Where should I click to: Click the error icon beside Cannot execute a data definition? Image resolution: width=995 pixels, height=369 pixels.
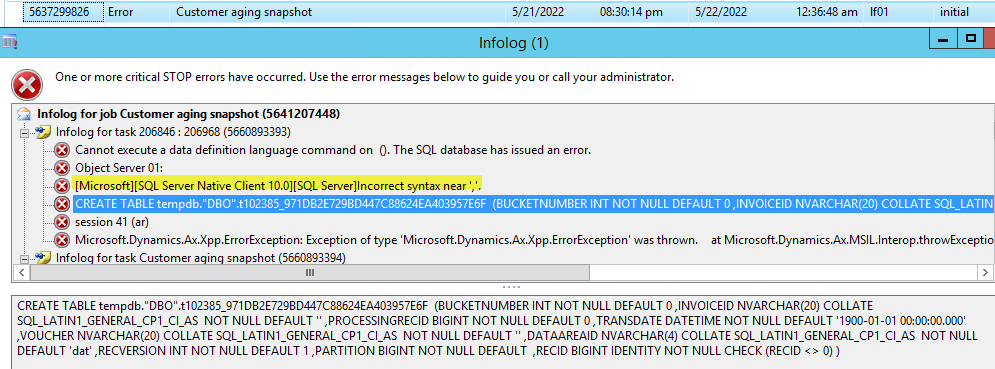[62, 150]
